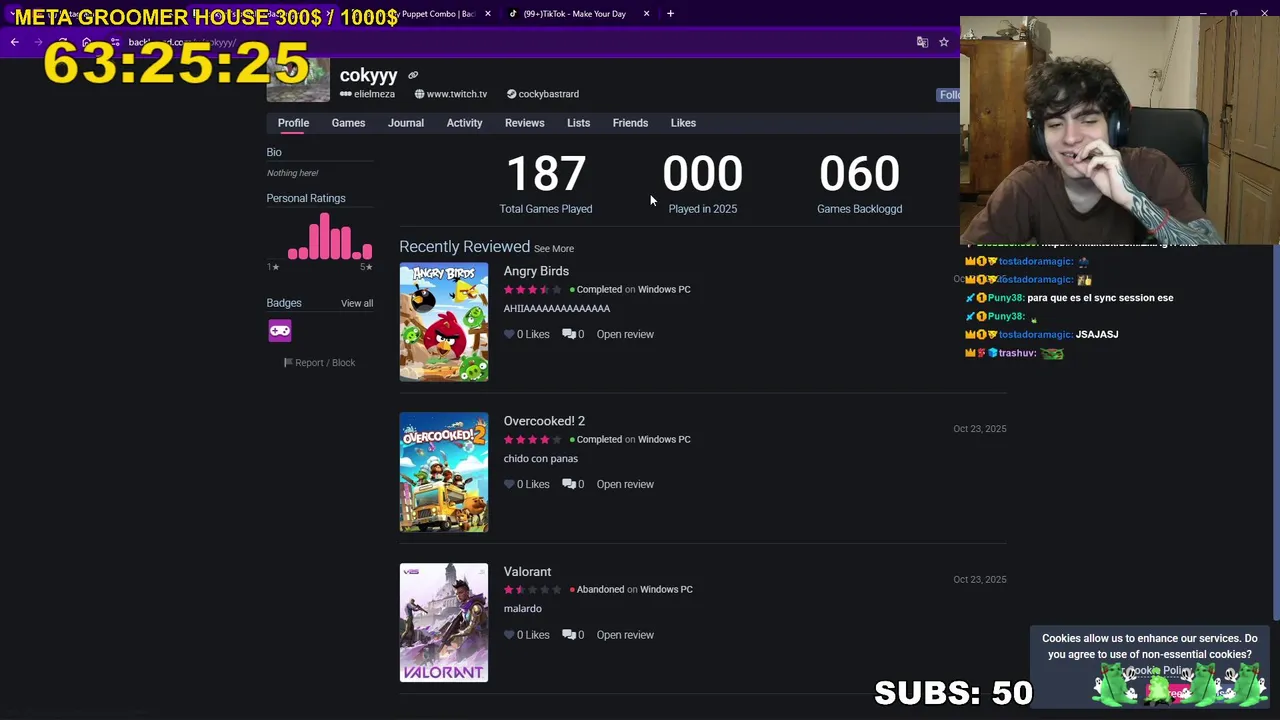Viewport: 1280px width, 720px height.
Task: Click the purple gamepad badge icon
Action: (x=280, y=331)
